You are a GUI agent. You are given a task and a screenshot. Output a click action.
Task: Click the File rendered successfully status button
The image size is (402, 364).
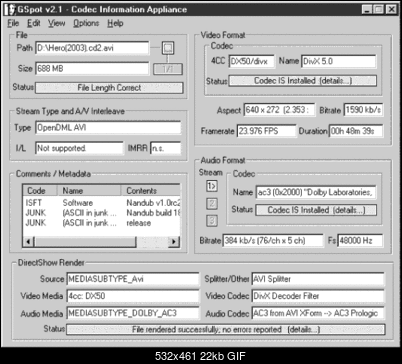point(226,330)
